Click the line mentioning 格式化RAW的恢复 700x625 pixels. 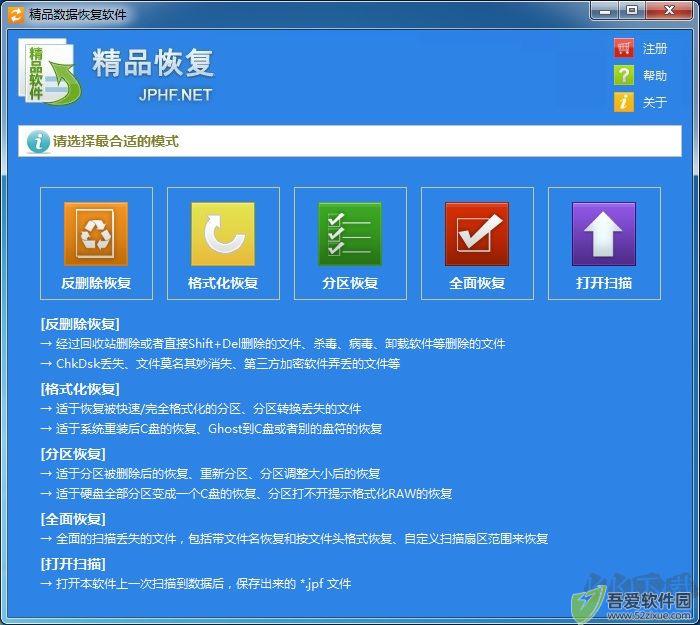pos(246,494)
